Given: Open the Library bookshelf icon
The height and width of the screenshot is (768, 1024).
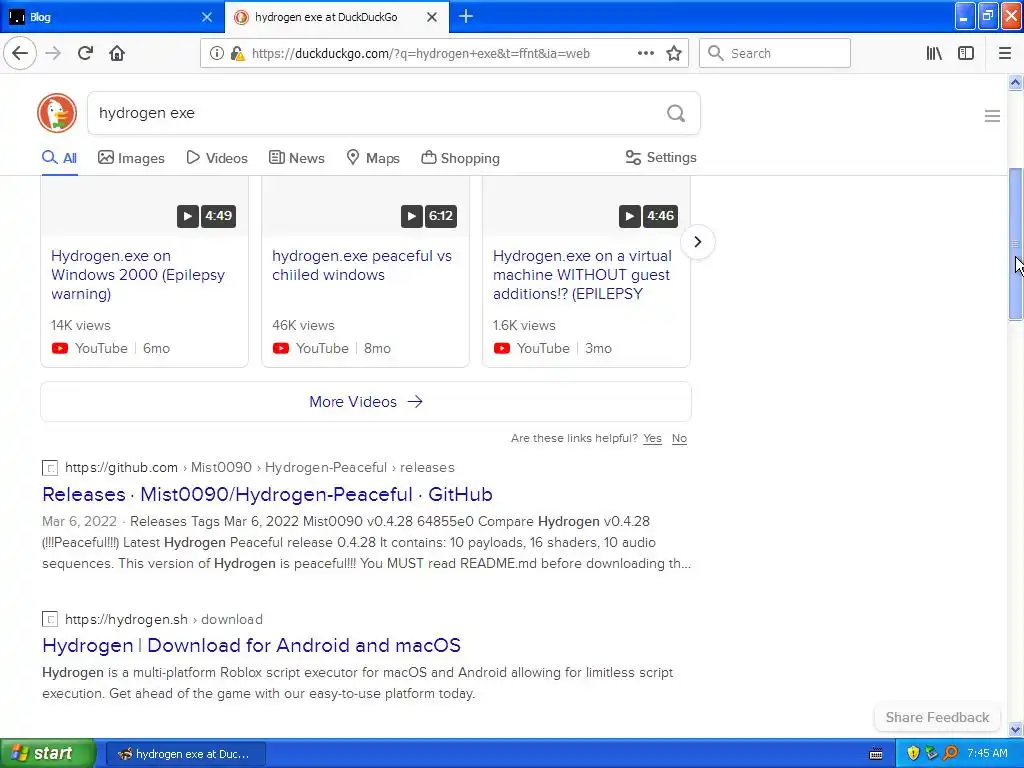Looking at the screenshot, I should click(934, 54).
